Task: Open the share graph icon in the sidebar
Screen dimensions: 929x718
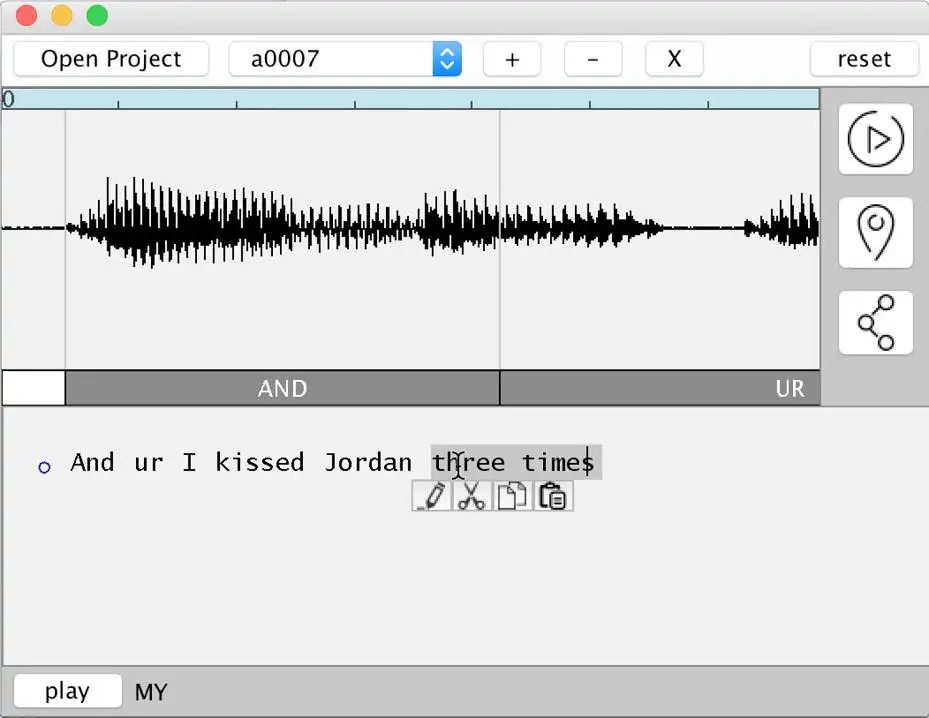Action: pos(875,322)
